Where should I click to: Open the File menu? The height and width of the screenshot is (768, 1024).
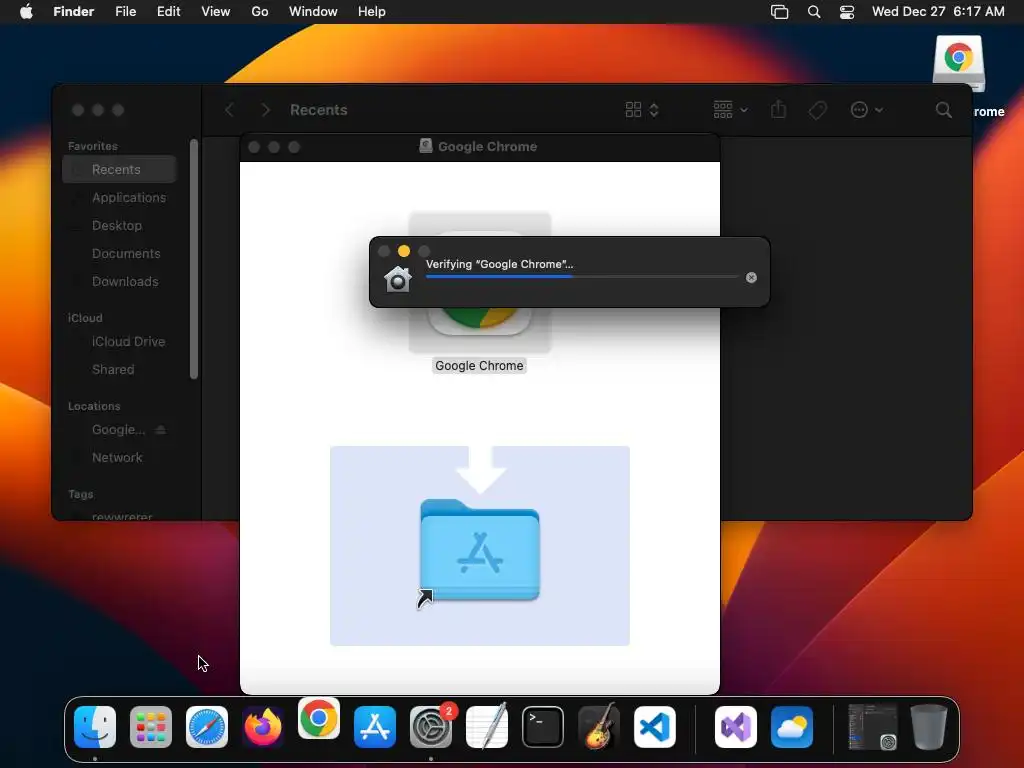pos(125,12)
